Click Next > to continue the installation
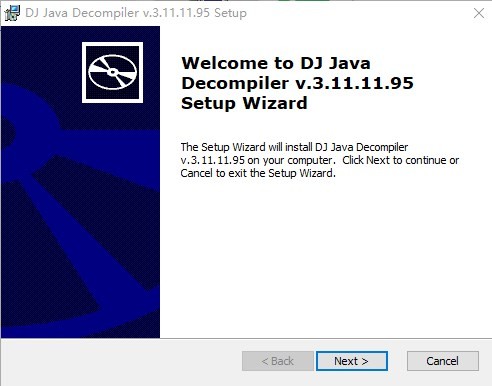 [x=352, y=361]
